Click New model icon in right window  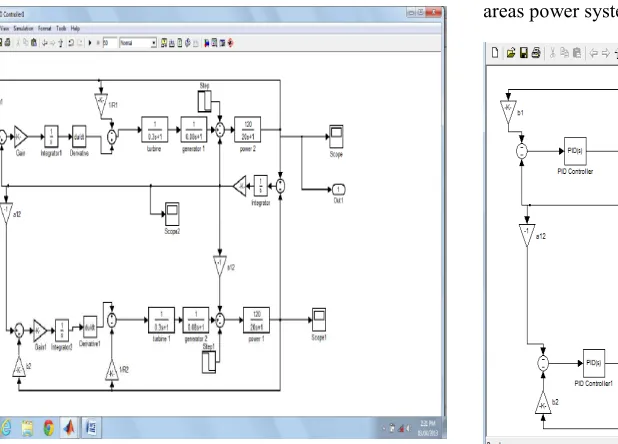[x=495, y=53]
